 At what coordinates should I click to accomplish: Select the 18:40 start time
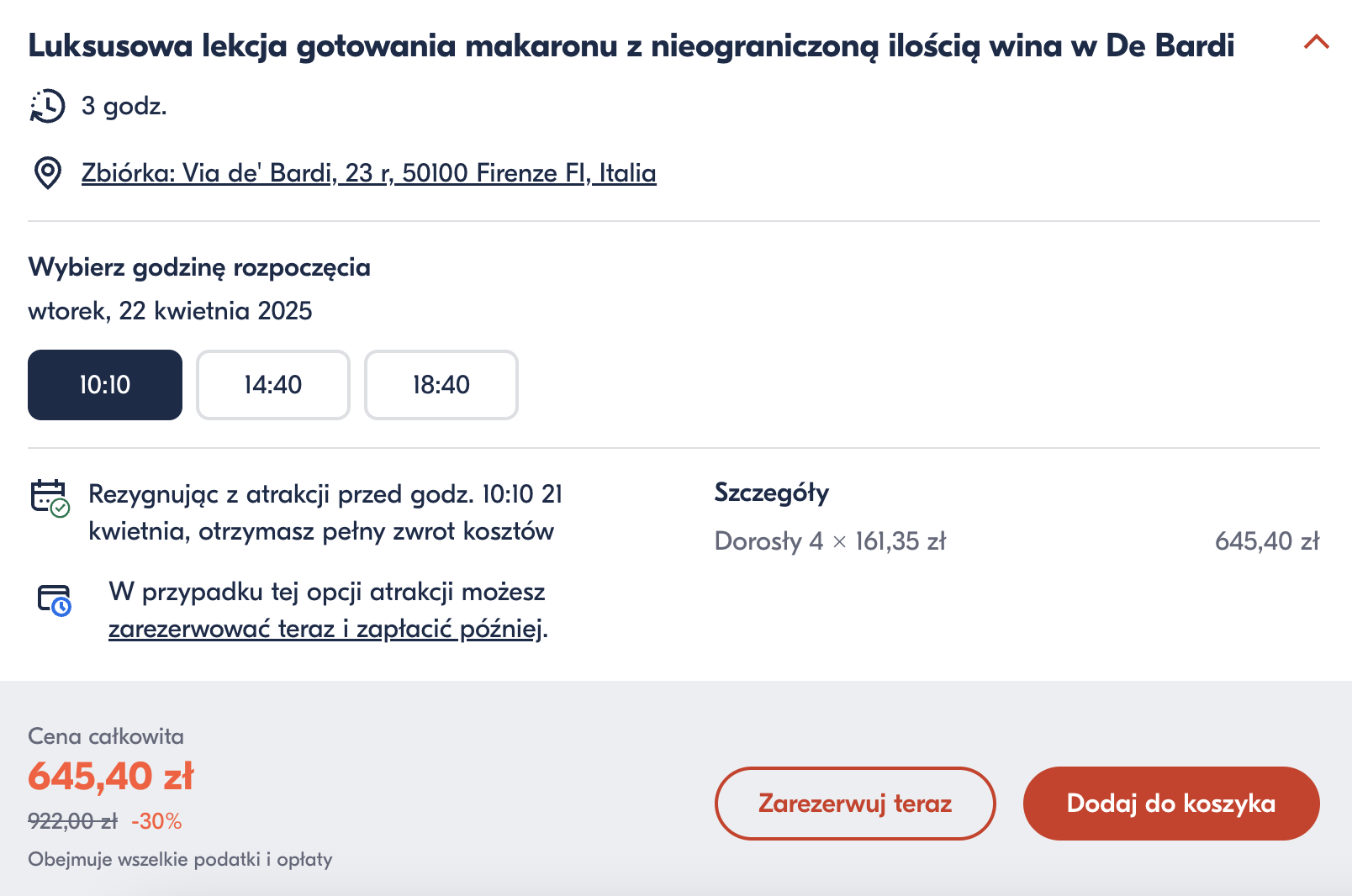point(441,385)
